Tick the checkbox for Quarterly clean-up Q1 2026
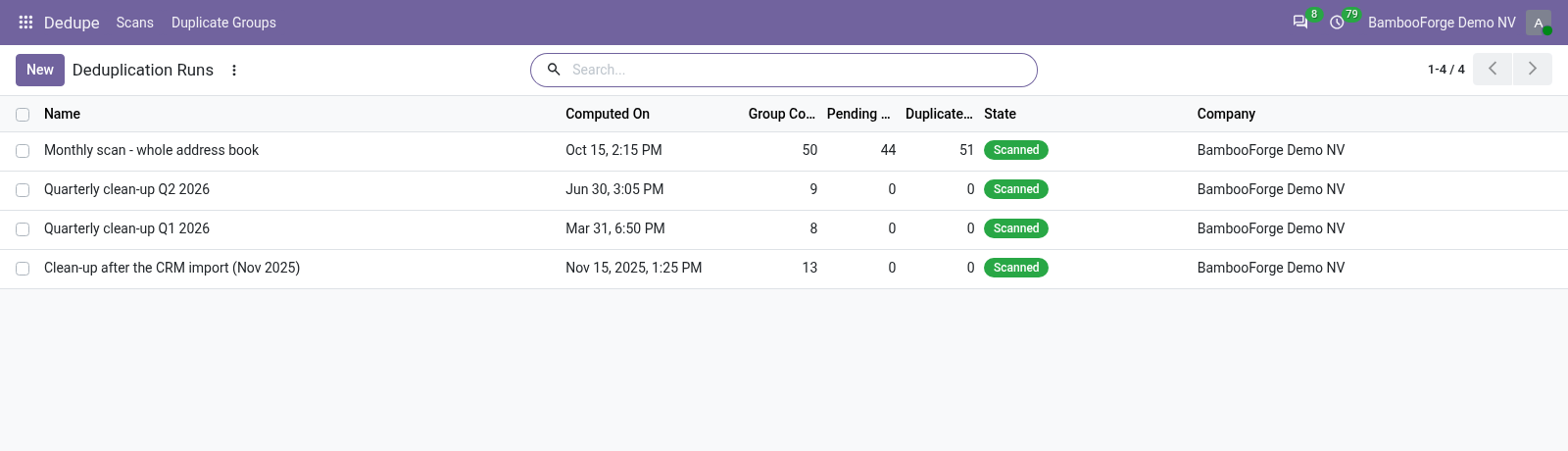1568x451 pixels. tap(23, 229)
